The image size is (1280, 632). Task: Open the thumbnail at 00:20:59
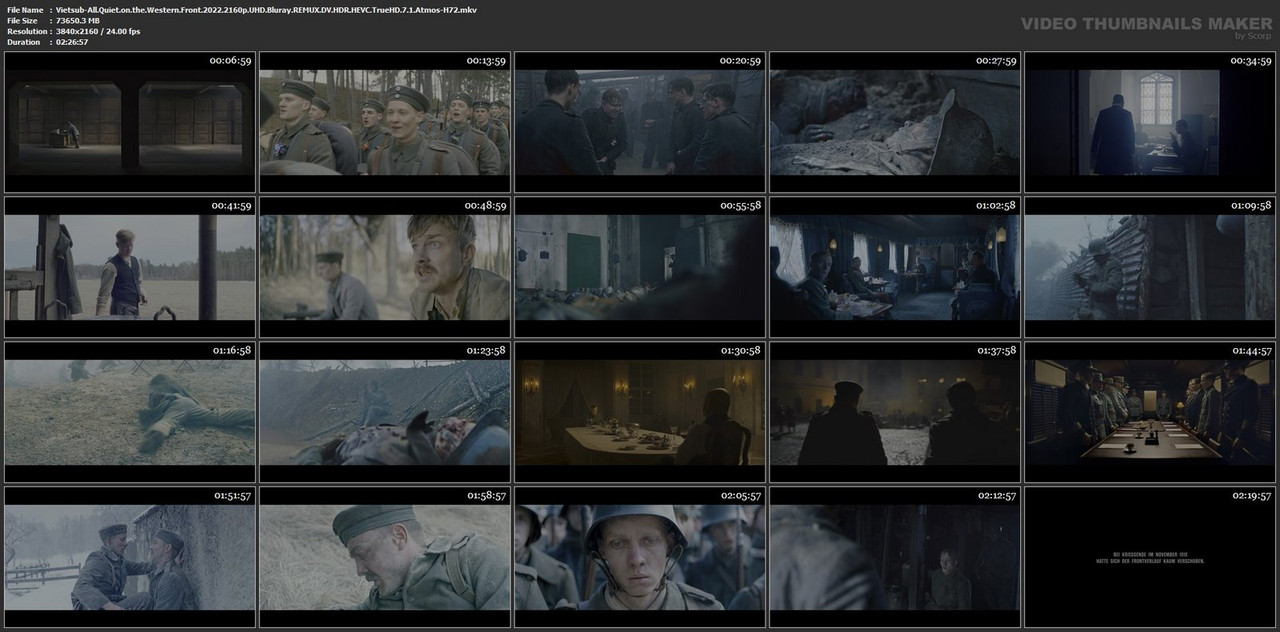click(640, 122)
